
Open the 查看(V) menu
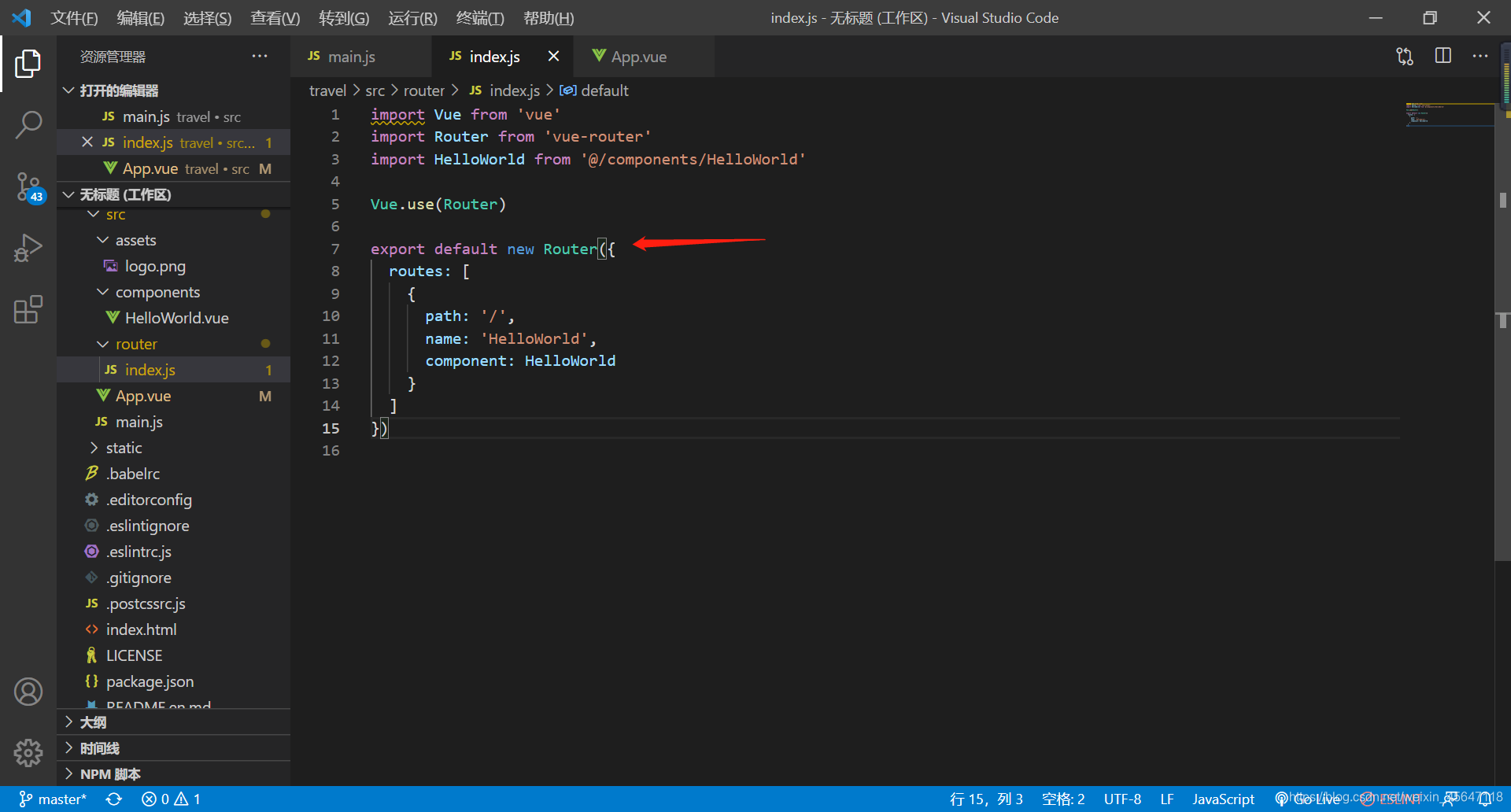[x=275, y=17]
